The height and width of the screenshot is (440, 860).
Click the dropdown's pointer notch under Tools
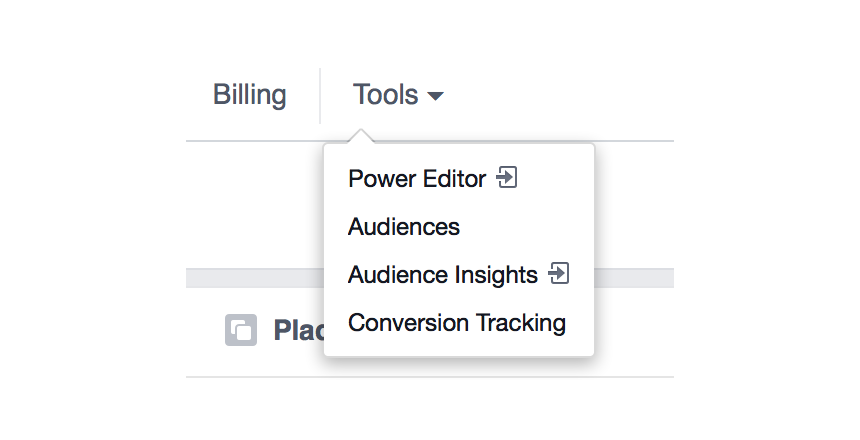(360, 137)
